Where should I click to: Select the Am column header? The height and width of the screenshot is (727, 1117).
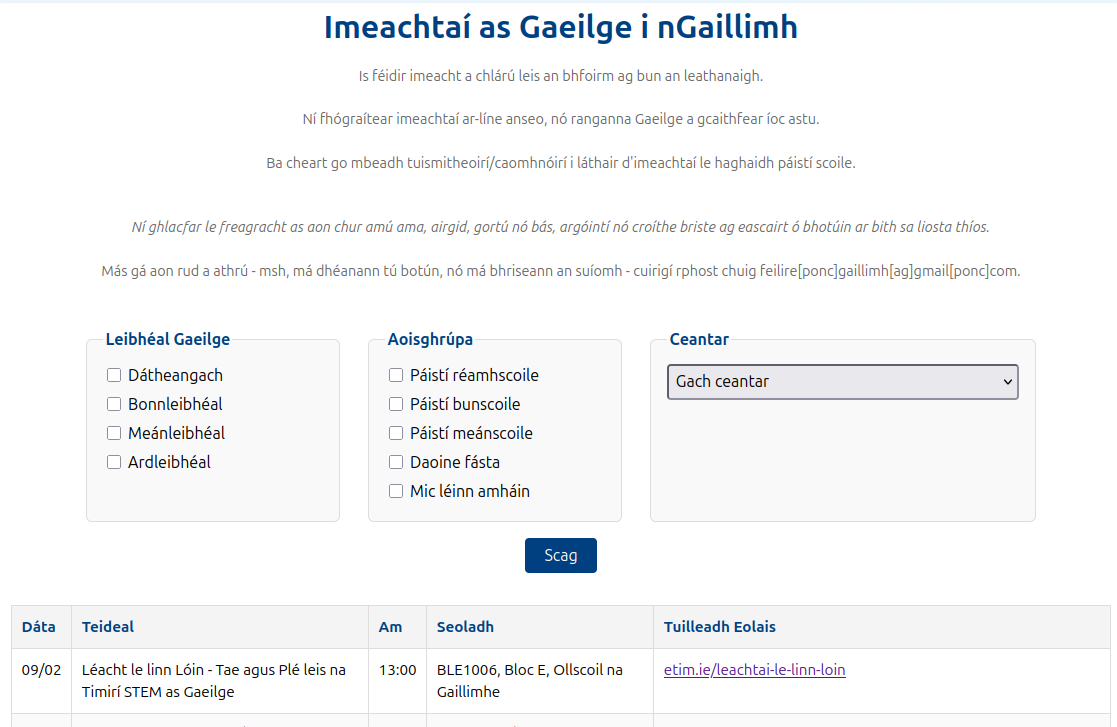pos(390,627)
